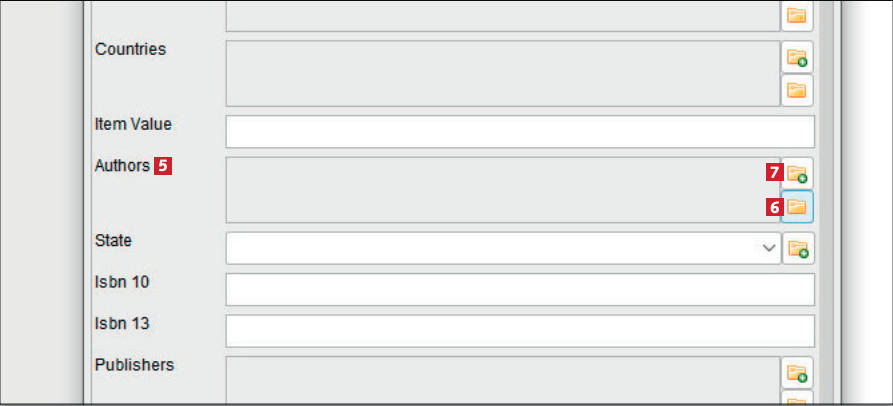Select the Isbn 13 text box

(520, 331)
